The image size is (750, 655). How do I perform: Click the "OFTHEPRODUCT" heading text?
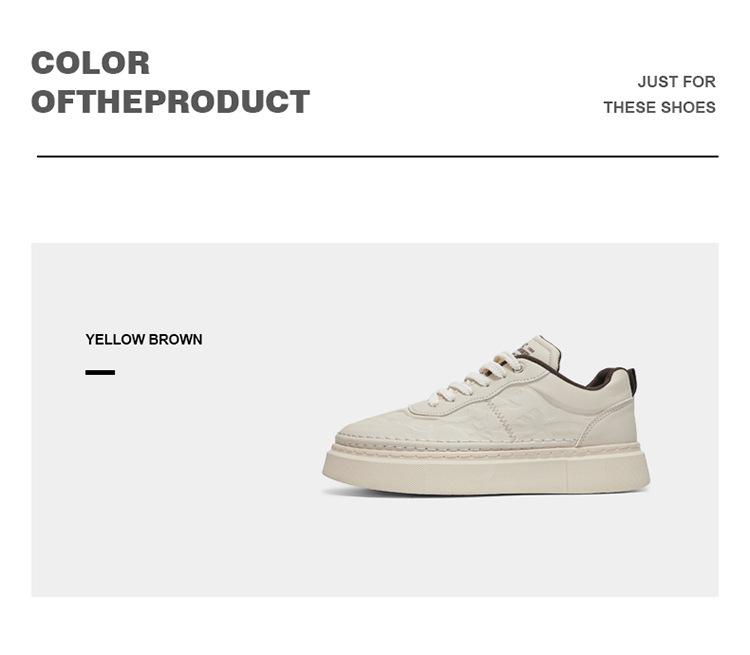pyautogui.click(x=170, y=102)
